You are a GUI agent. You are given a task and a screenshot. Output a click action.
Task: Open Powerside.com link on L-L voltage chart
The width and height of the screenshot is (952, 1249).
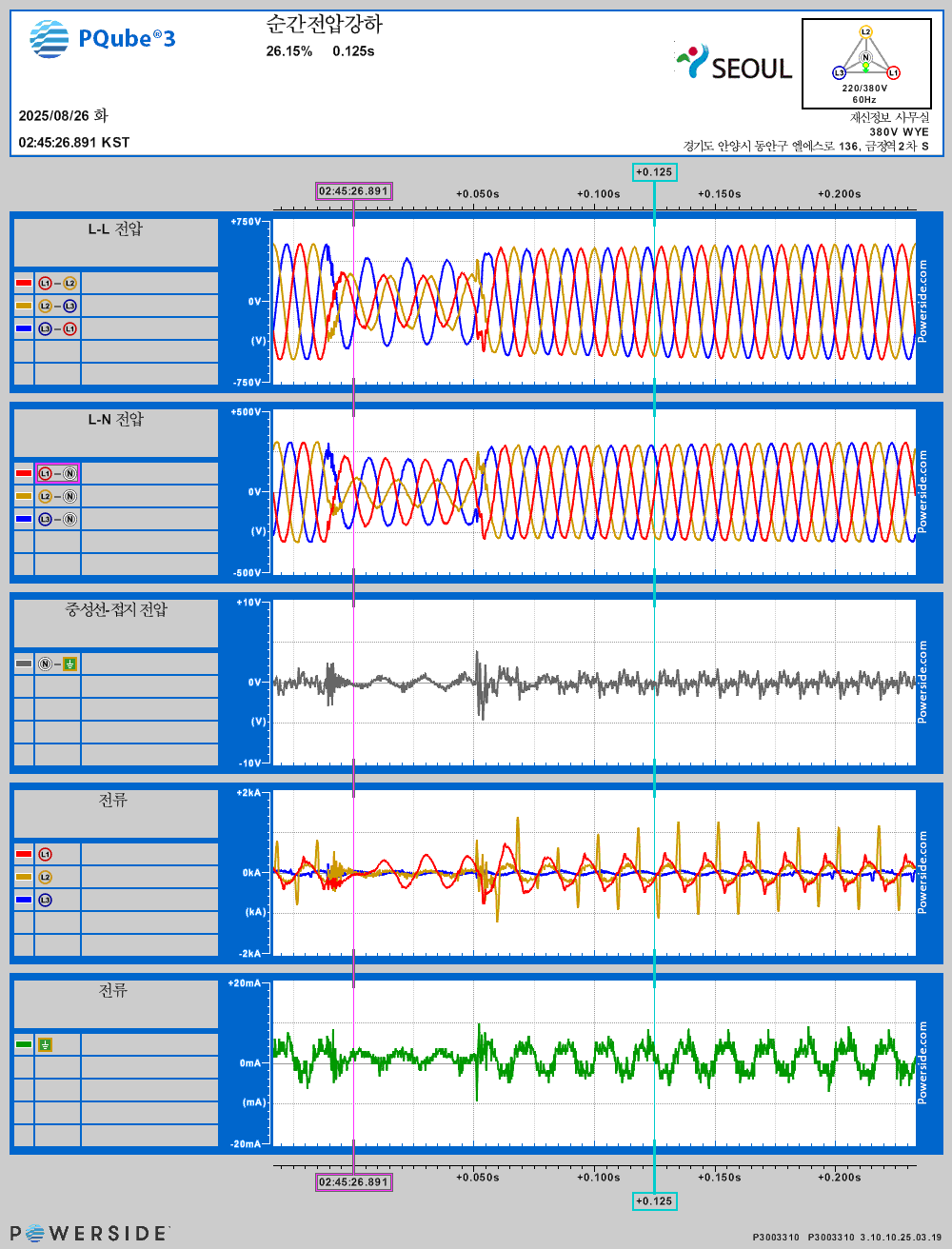[x=922, y=302]
